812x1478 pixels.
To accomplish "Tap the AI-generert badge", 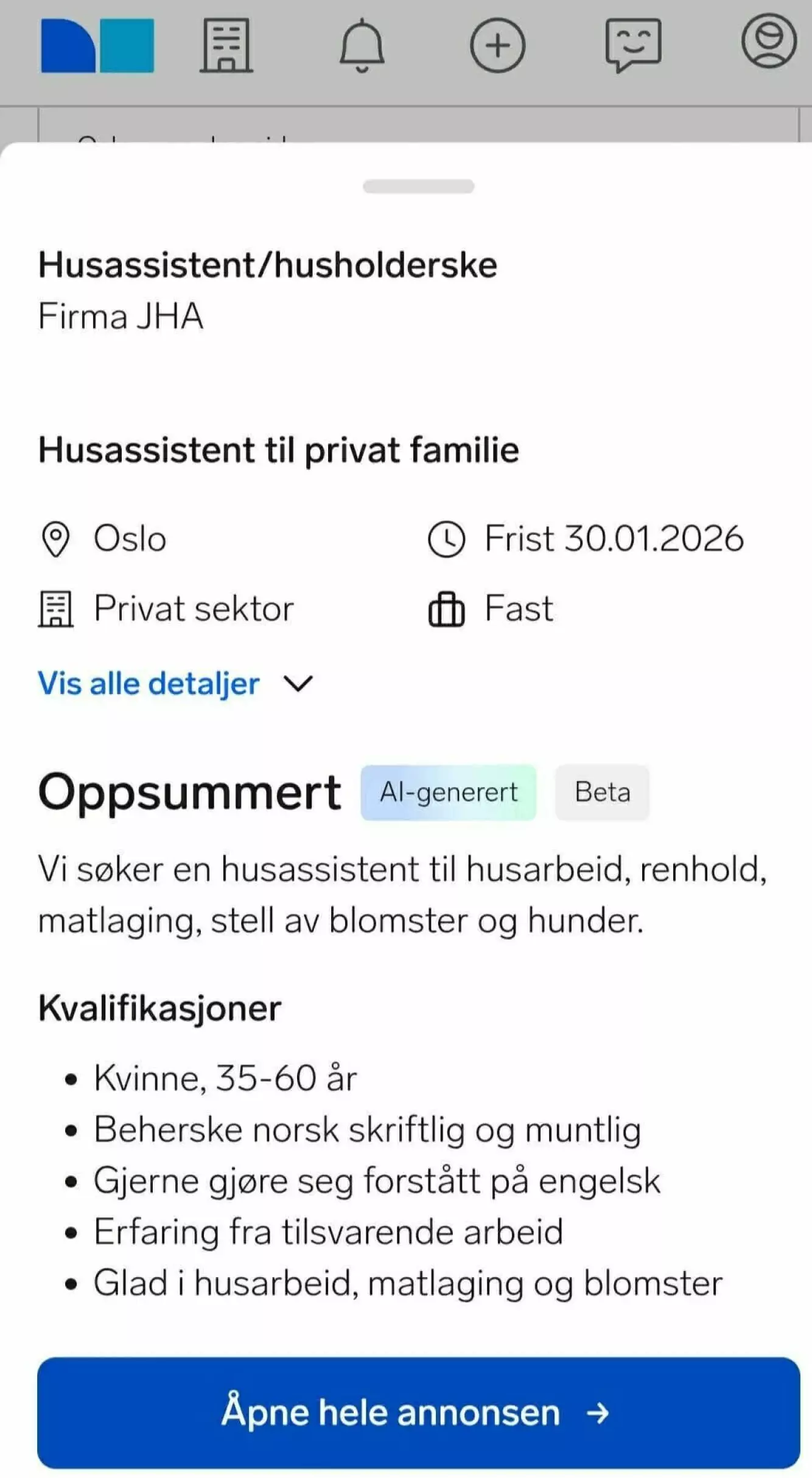I will tap(449, 793).
